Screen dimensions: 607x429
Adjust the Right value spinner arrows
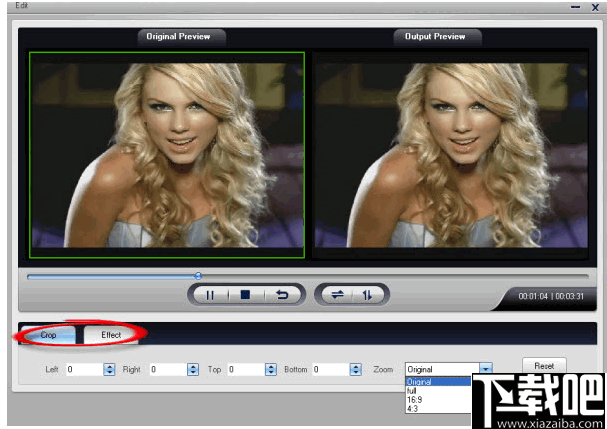pos(193,369)
